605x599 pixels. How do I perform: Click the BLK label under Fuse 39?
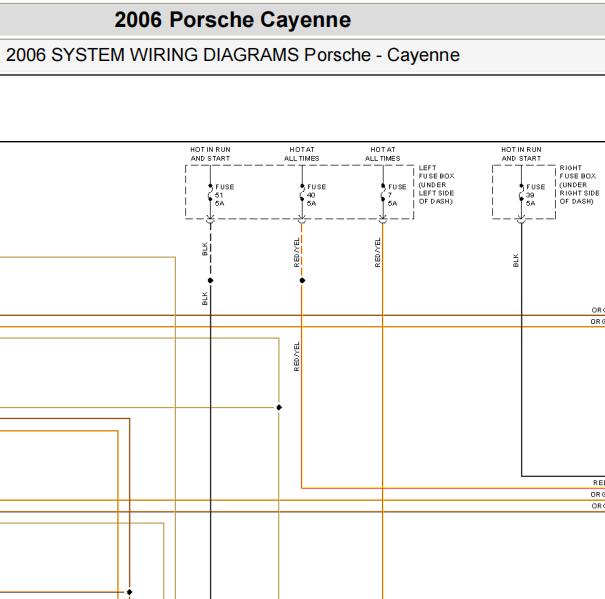pos(515,261)
